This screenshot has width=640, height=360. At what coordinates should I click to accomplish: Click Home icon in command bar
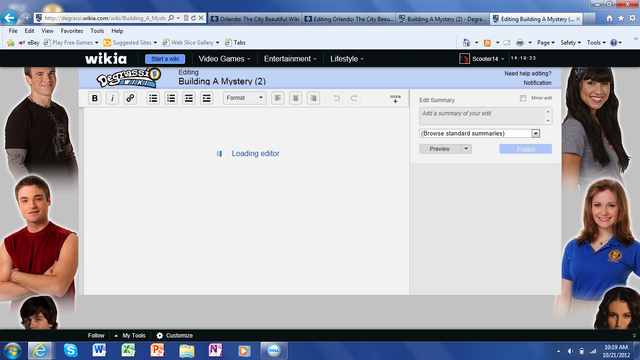tap(467, 42)
